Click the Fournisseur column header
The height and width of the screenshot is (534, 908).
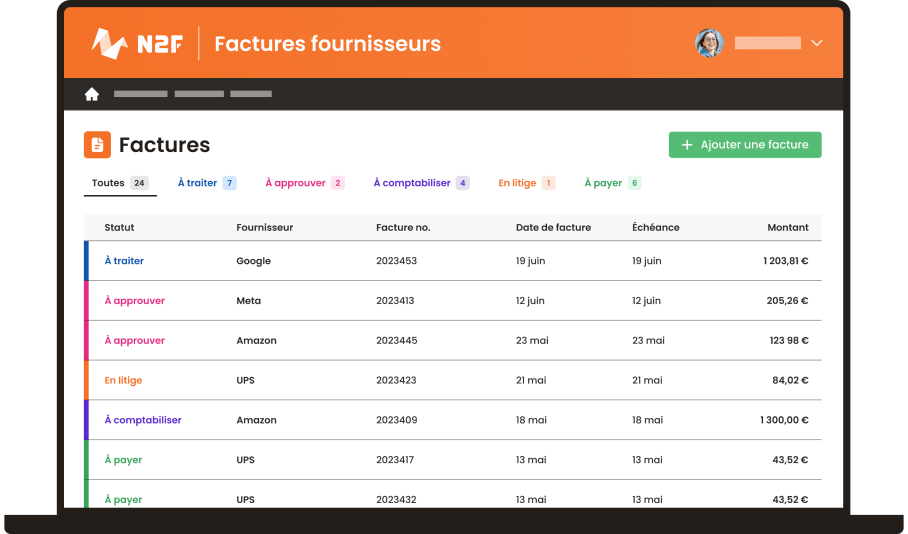264,227
